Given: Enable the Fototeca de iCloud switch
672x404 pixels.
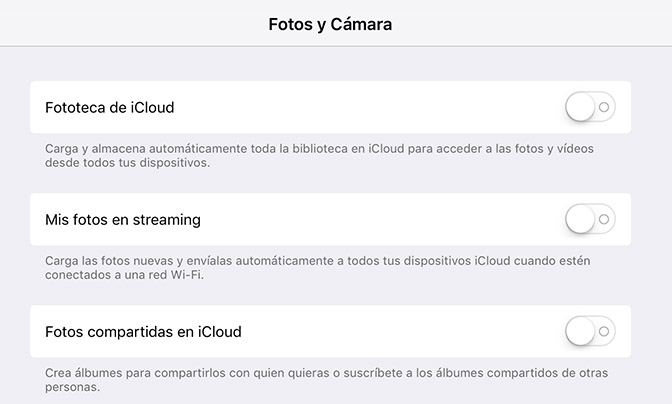Looking at the screenshot, I should [590, 106].
